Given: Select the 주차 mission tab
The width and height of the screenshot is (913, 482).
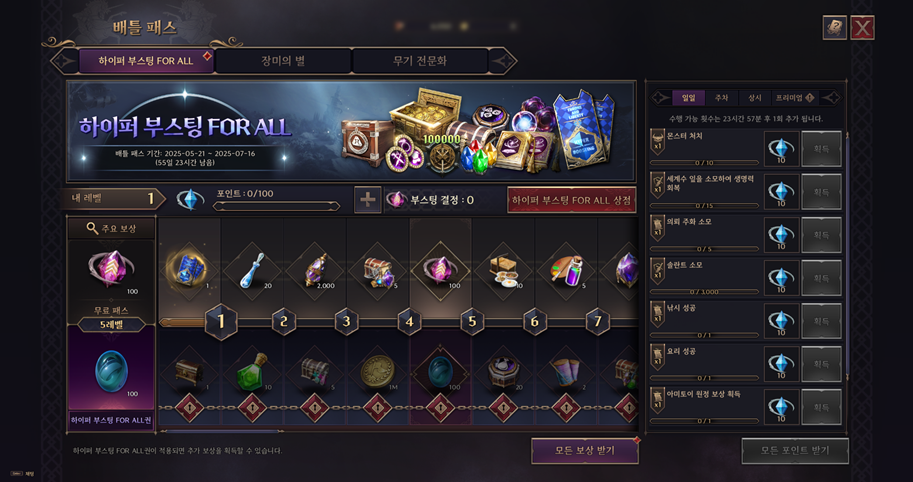Looking at the screenshot, I should [721, 98].
